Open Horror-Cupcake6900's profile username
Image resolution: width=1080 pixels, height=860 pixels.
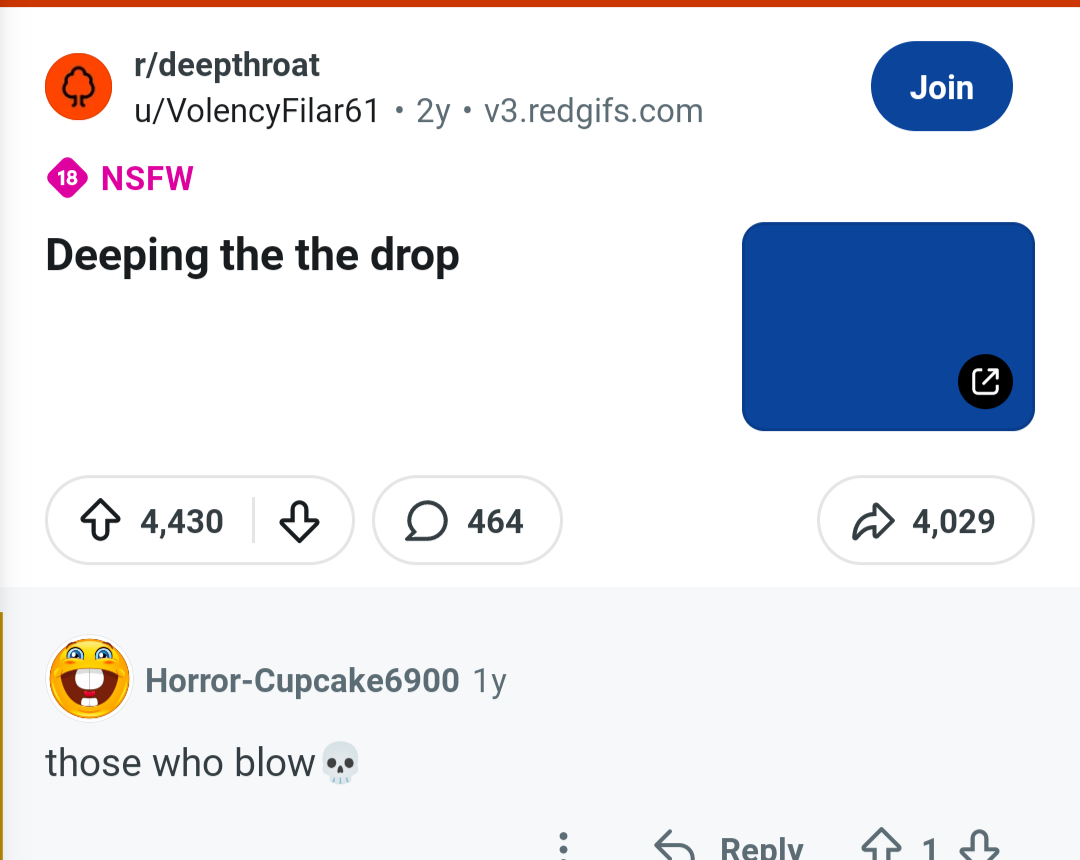point(302,681)
